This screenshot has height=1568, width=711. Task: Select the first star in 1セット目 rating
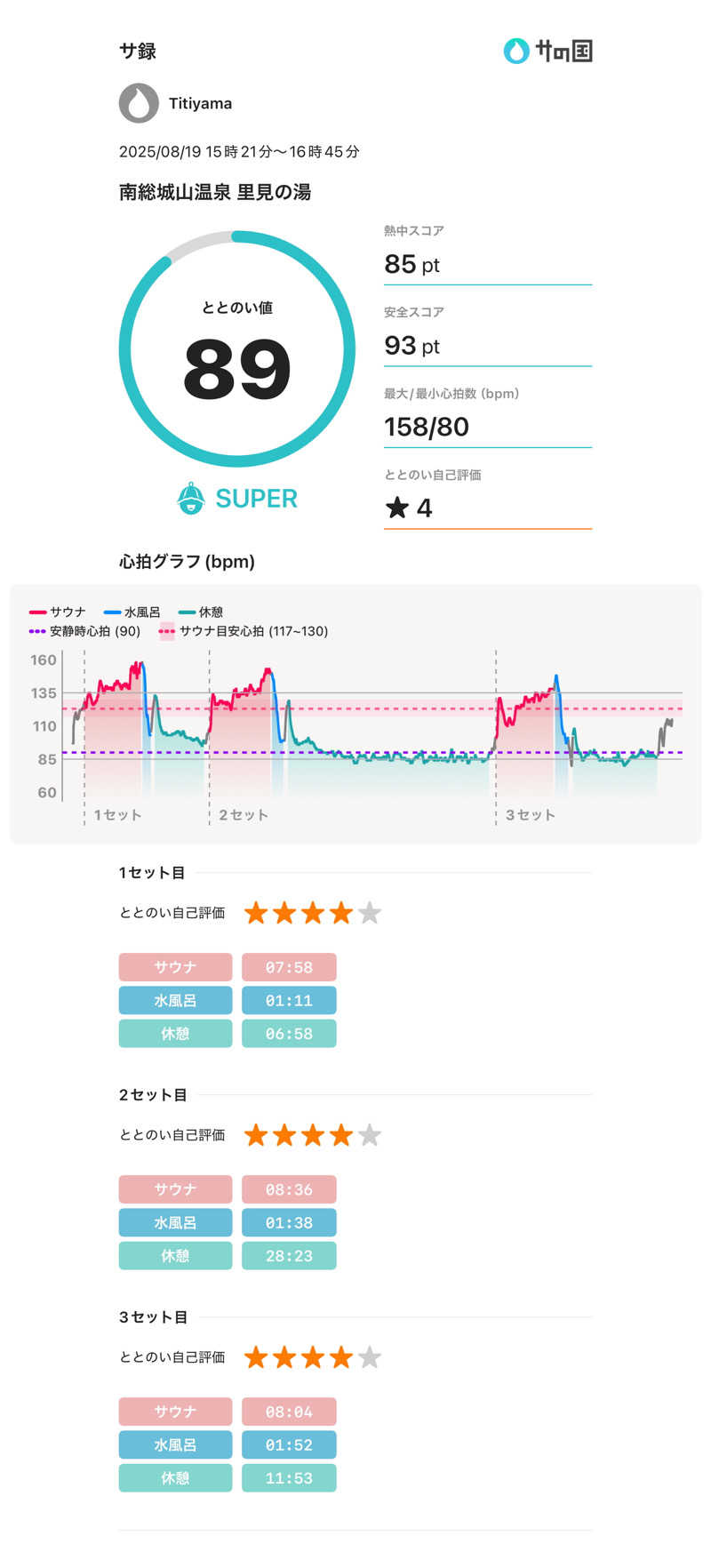[256, 913]
